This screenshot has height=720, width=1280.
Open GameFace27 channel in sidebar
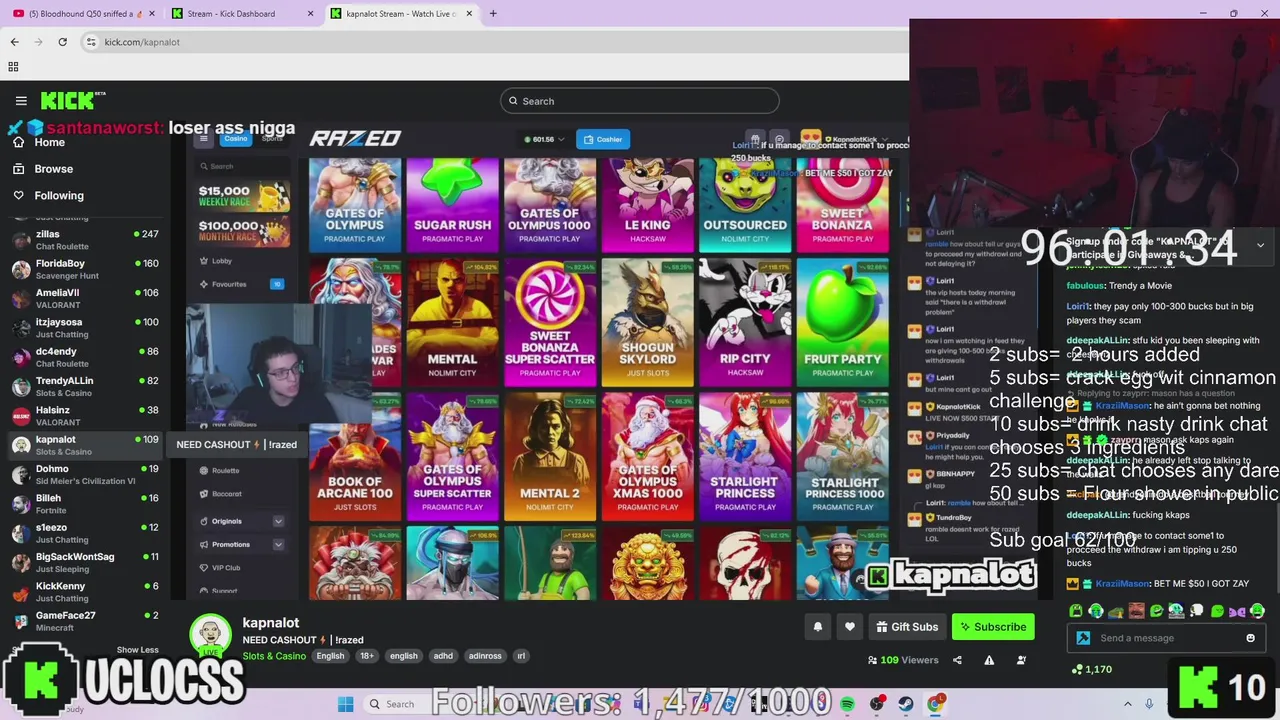click(x=84, y=621)
